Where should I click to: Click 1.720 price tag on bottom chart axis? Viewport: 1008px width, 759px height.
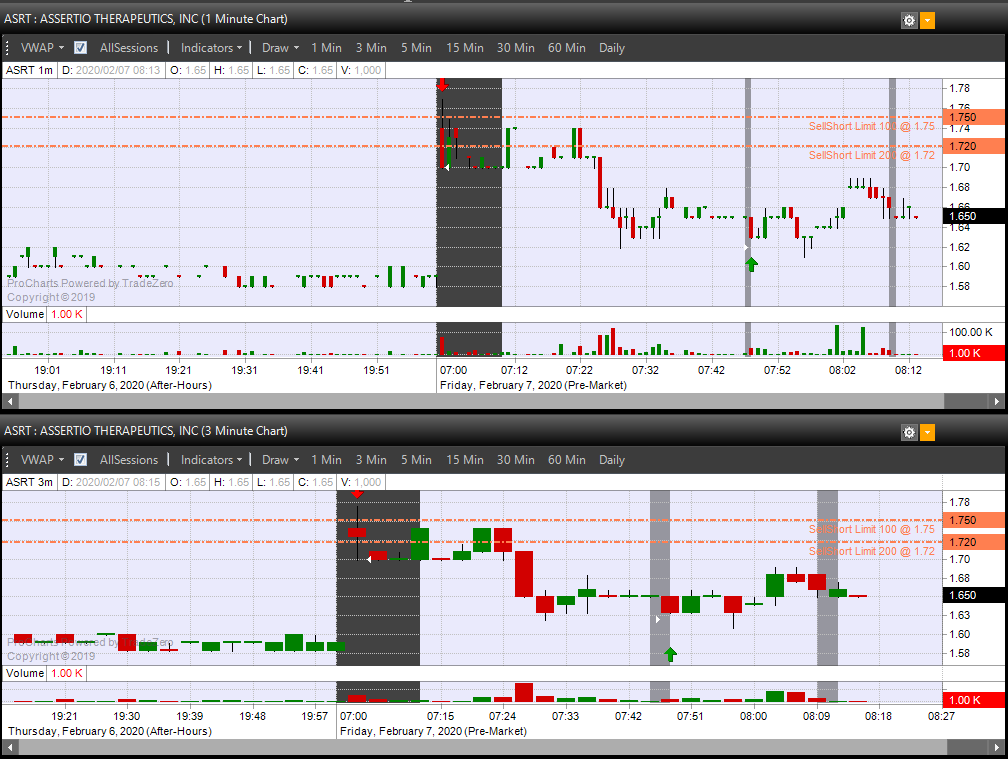tap(973, 542)
